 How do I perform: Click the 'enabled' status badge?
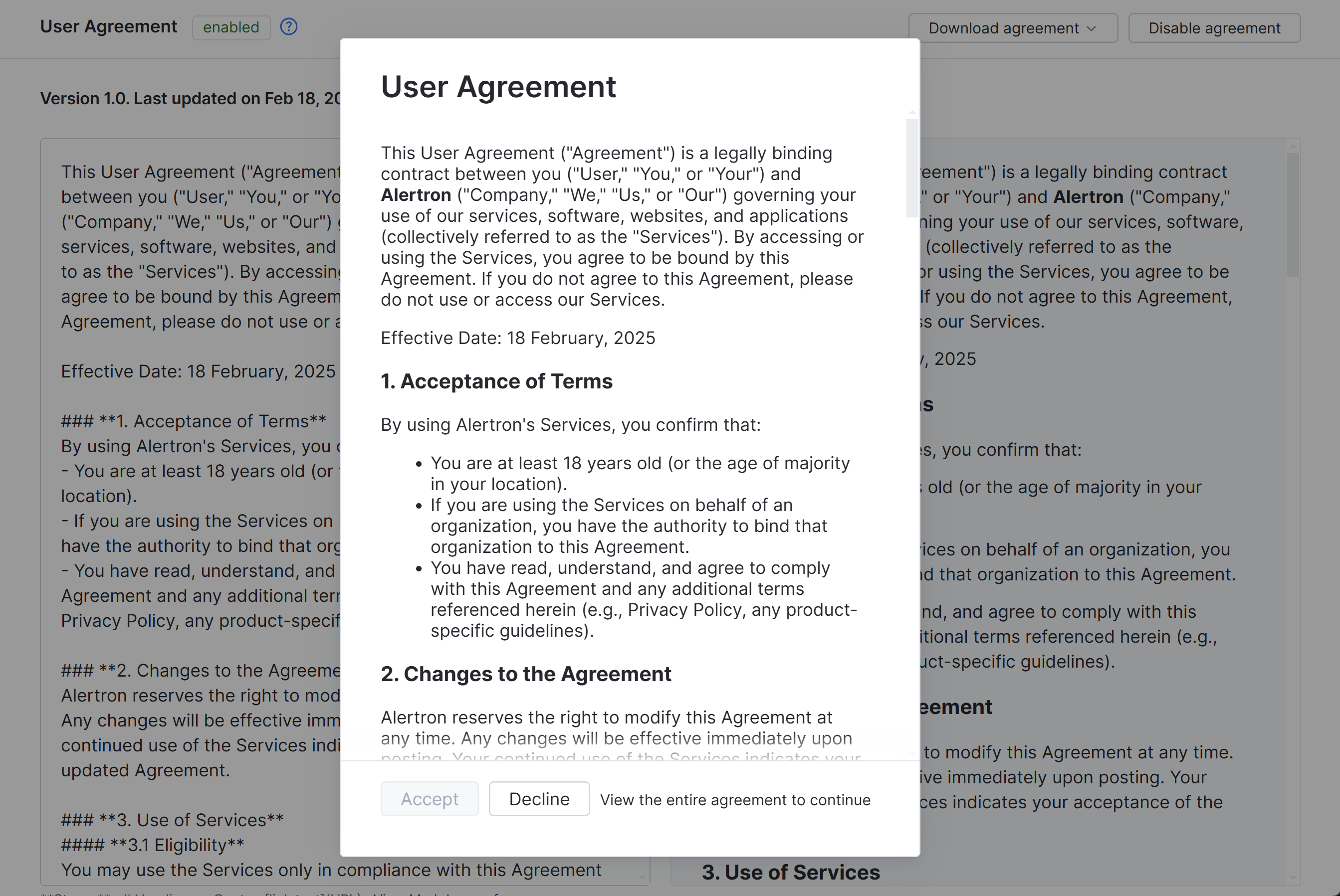pos(231,27)
